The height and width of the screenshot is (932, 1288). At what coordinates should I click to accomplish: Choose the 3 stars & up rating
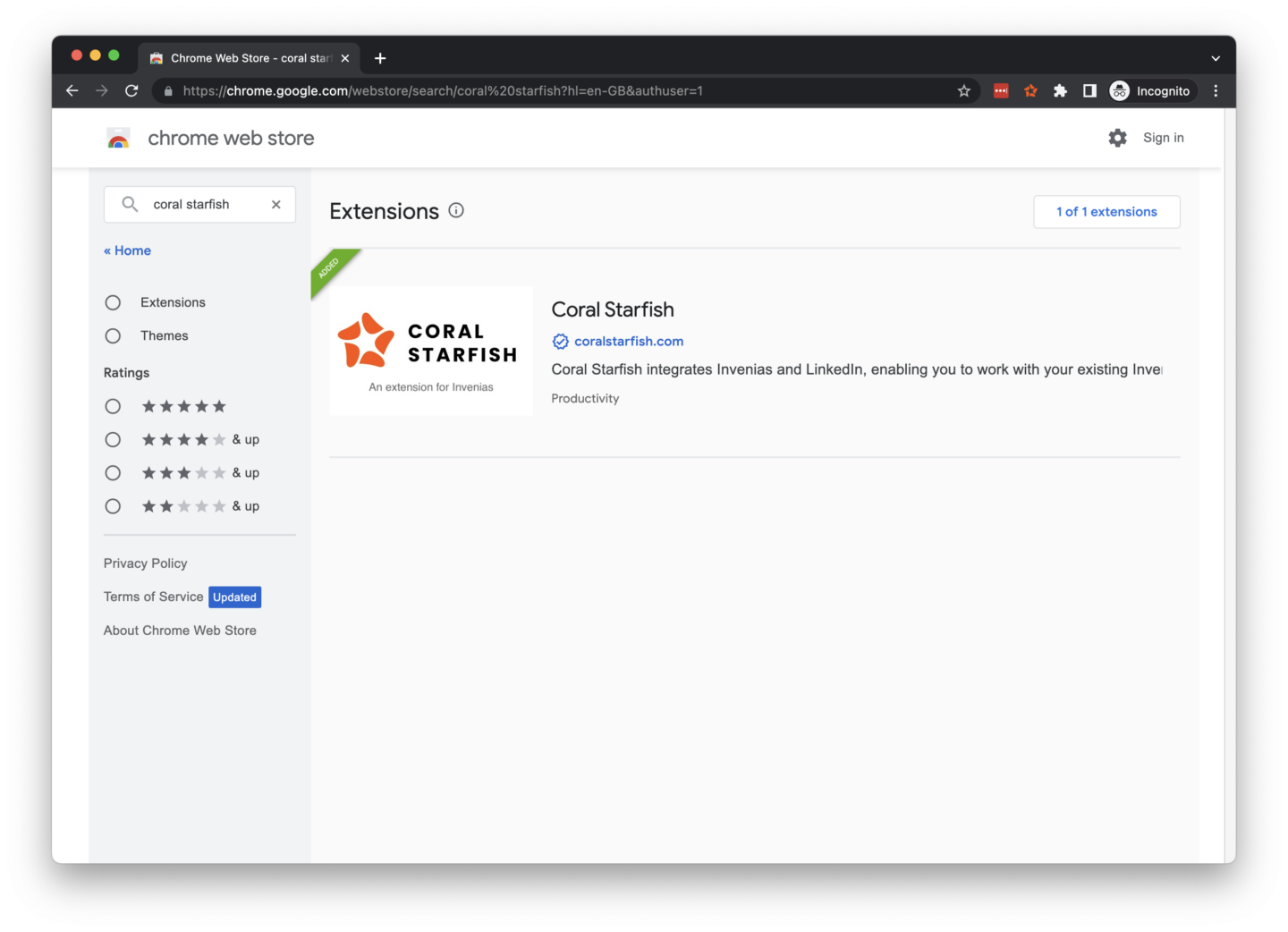(113, 473)
